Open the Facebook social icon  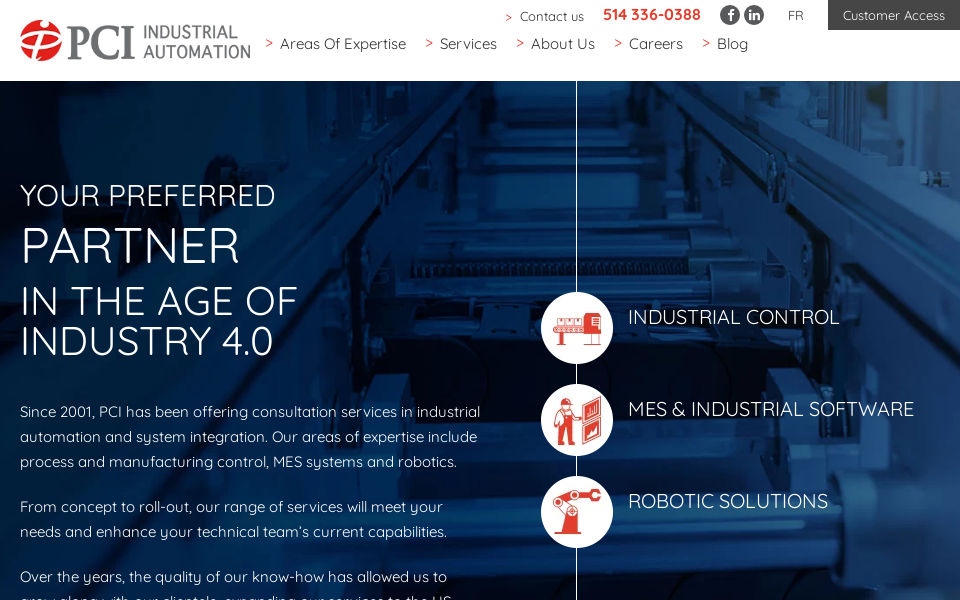730,15
